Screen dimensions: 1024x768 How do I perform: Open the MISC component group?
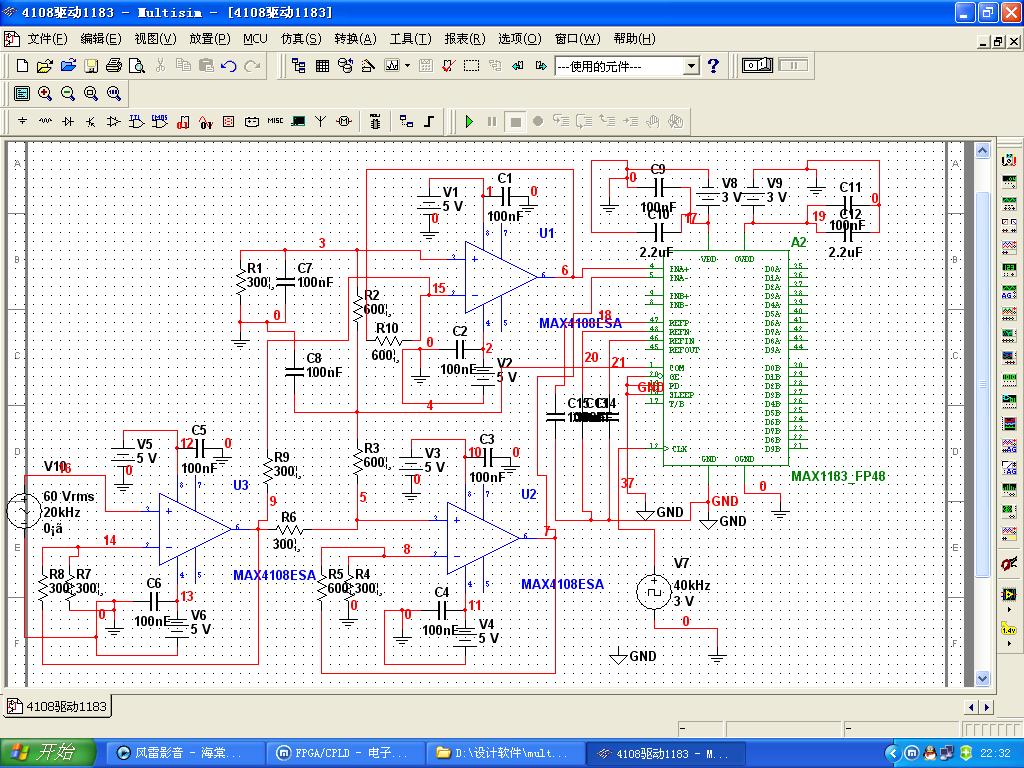pos(275,121)
